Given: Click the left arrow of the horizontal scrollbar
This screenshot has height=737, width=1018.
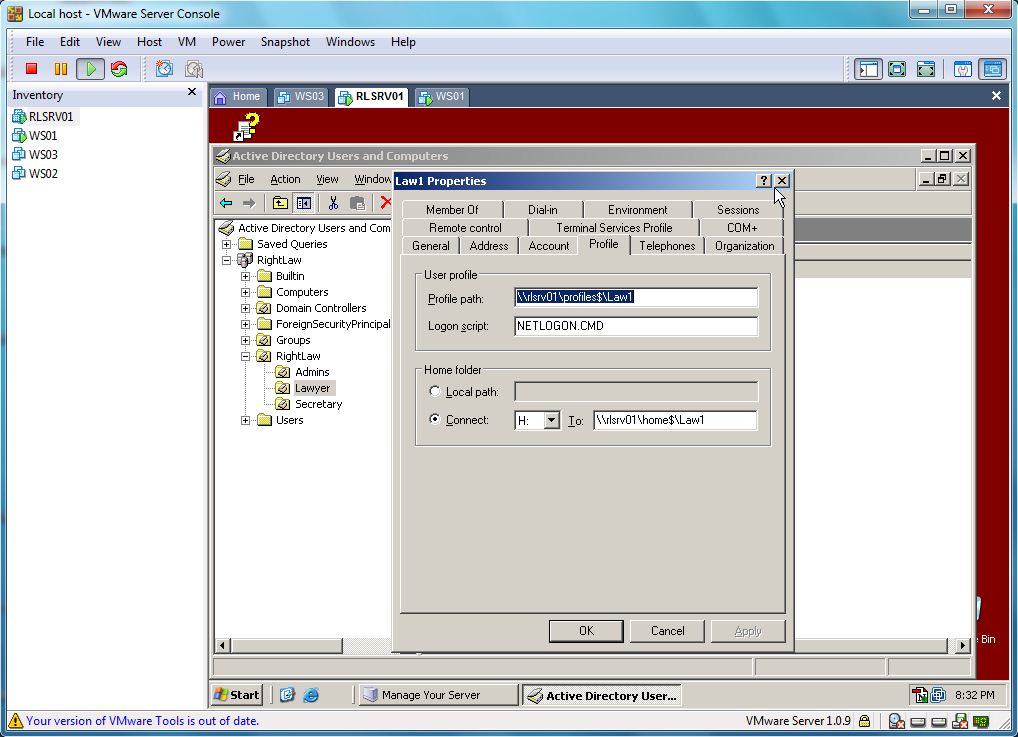Looking at the screenshot, I should click(223, 645).
